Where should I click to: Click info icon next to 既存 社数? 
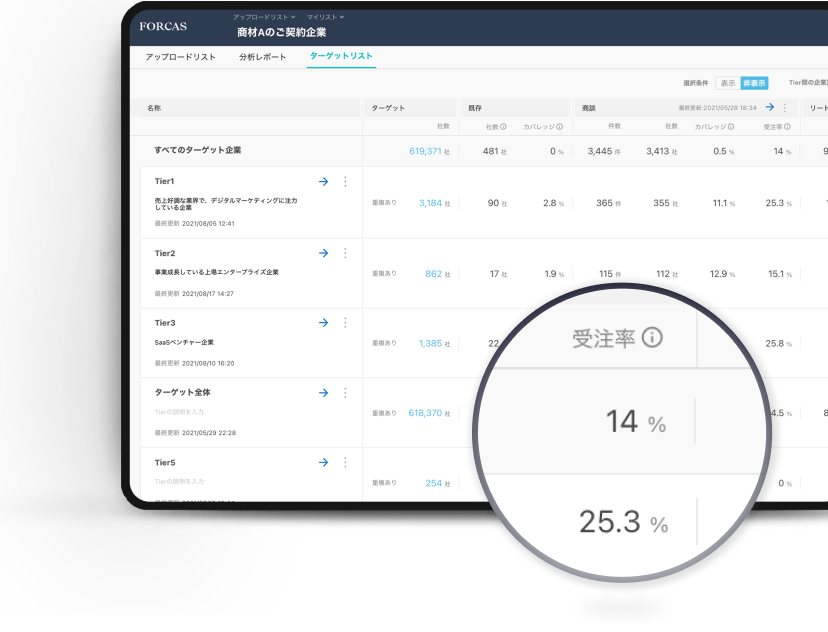pyautogui.click(x=503, y=127)
